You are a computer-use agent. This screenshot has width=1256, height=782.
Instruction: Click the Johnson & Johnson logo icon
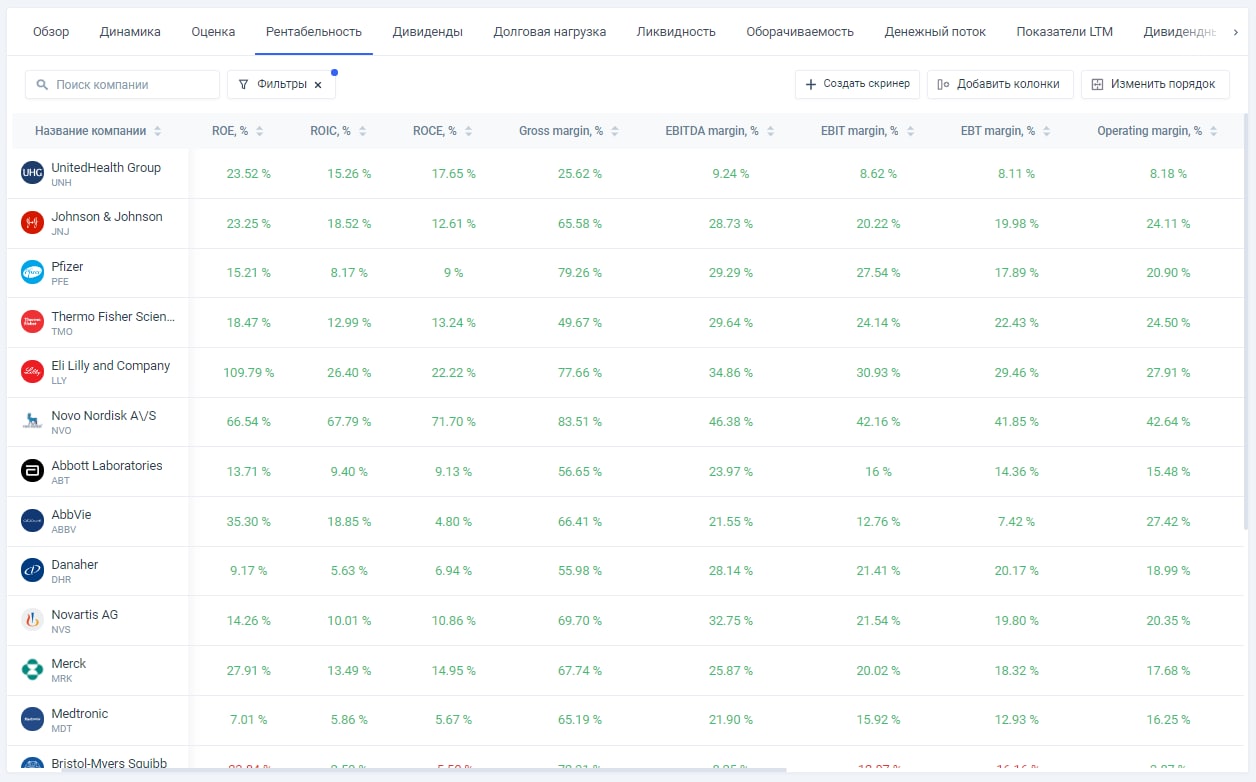point(33,223)
